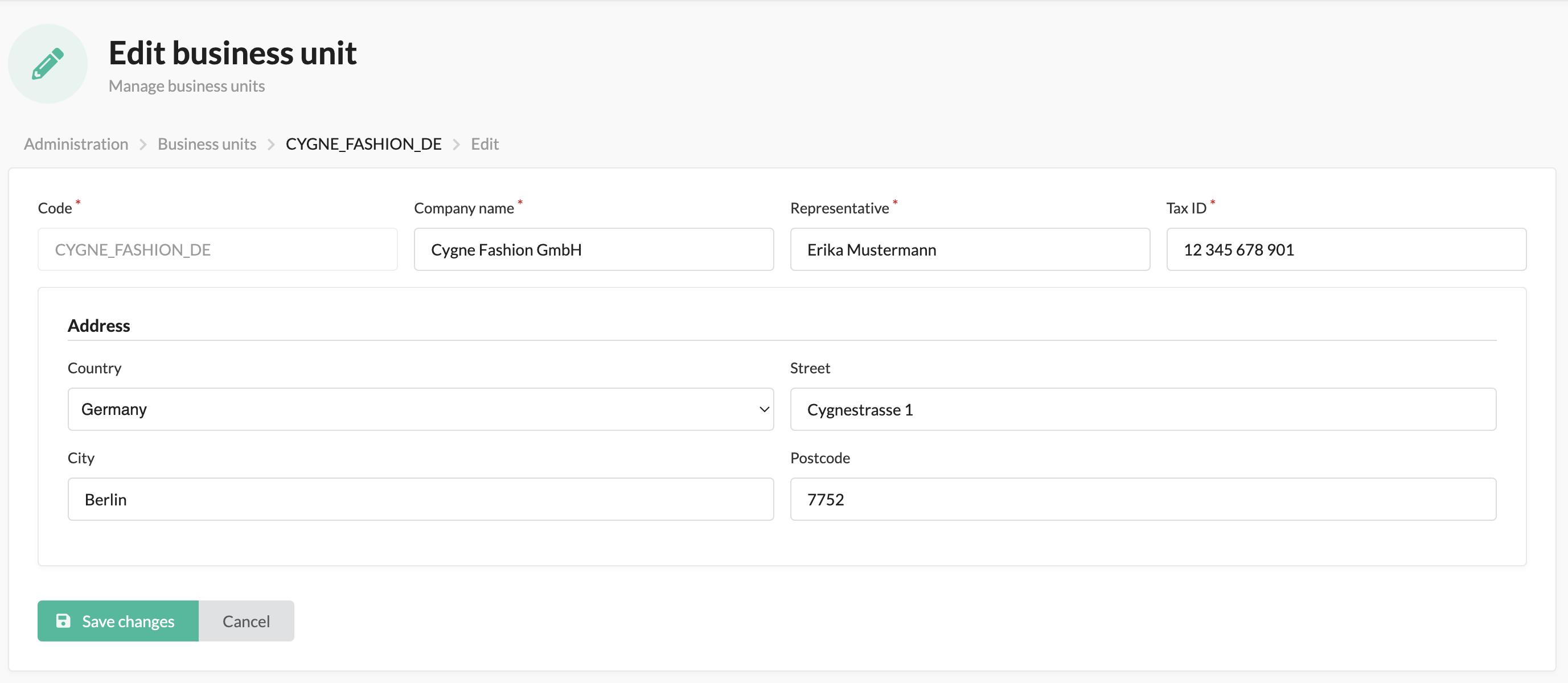
Task: Cancel editing the business unit
Action: (247, 621)
